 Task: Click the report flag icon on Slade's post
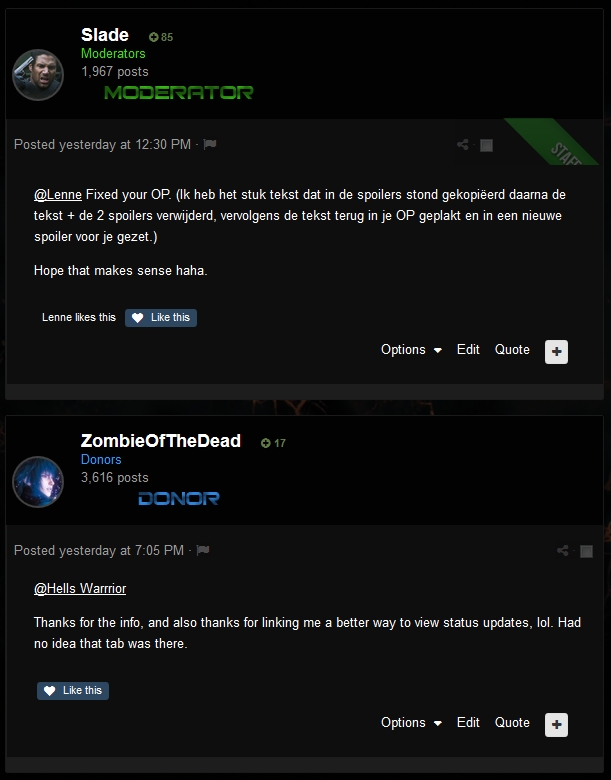click(x=209, y=144)
